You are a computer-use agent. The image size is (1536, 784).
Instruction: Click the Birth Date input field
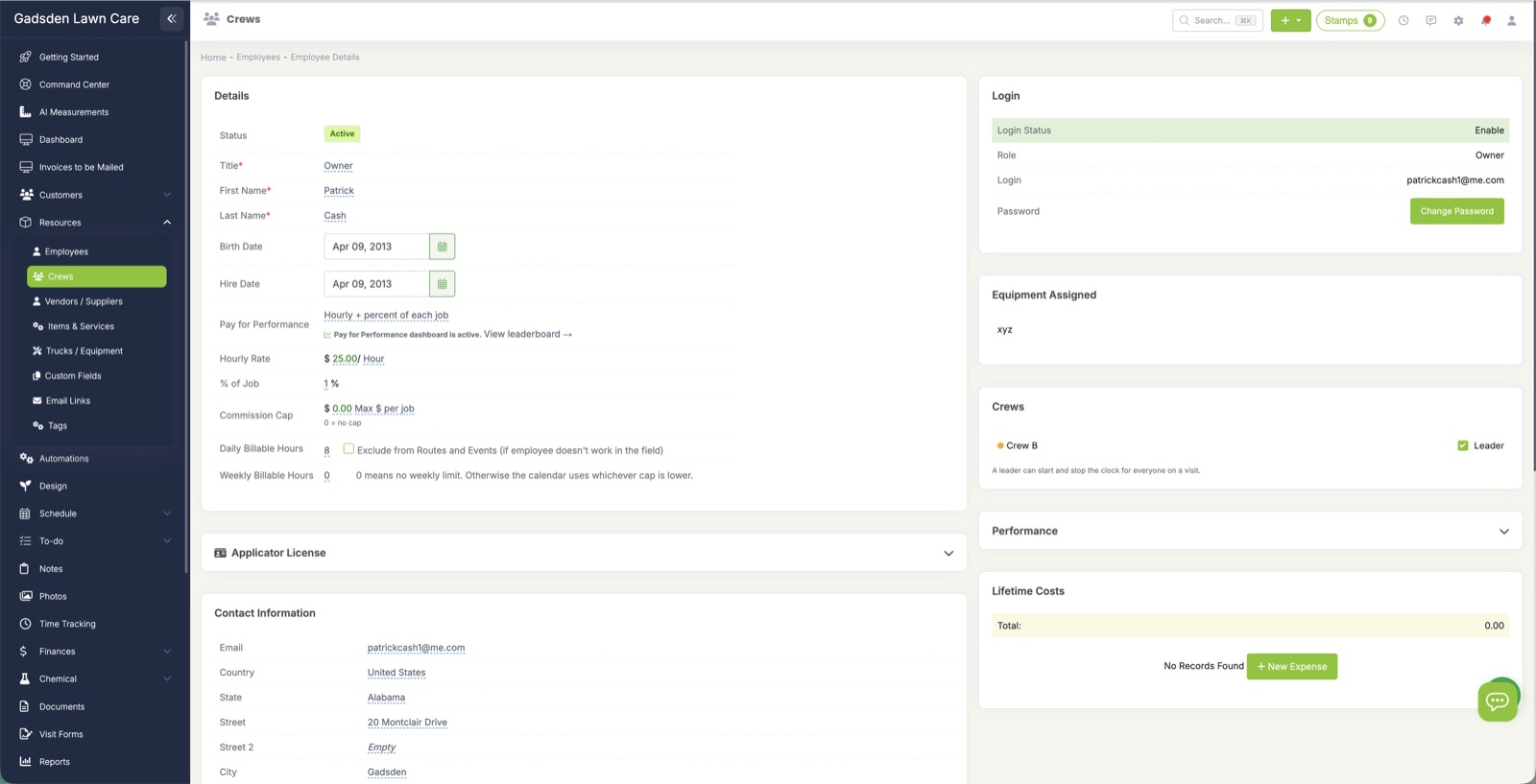pyautogui.click(x=376, y=247)
